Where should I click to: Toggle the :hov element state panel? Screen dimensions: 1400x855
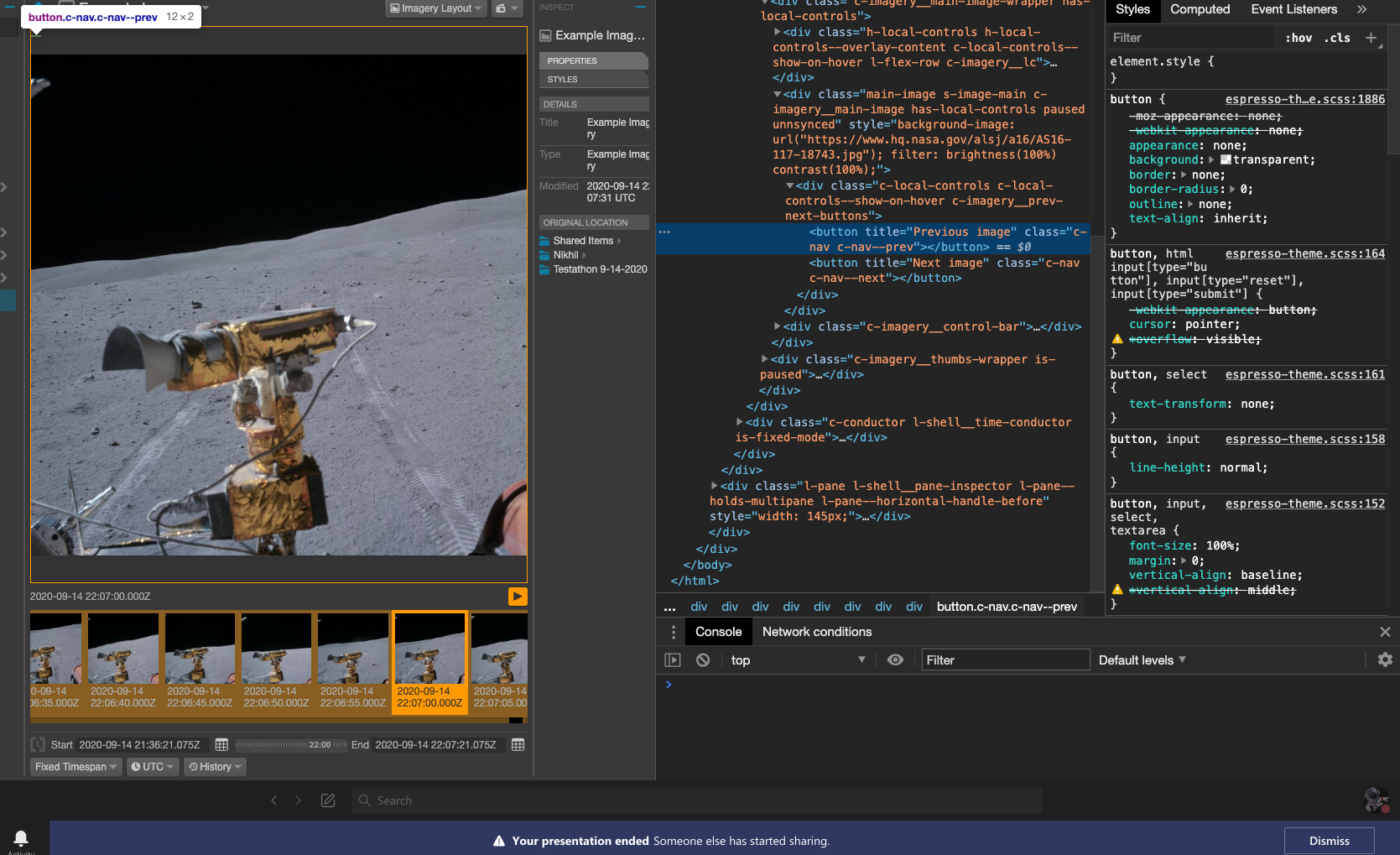click(1298, 38)
